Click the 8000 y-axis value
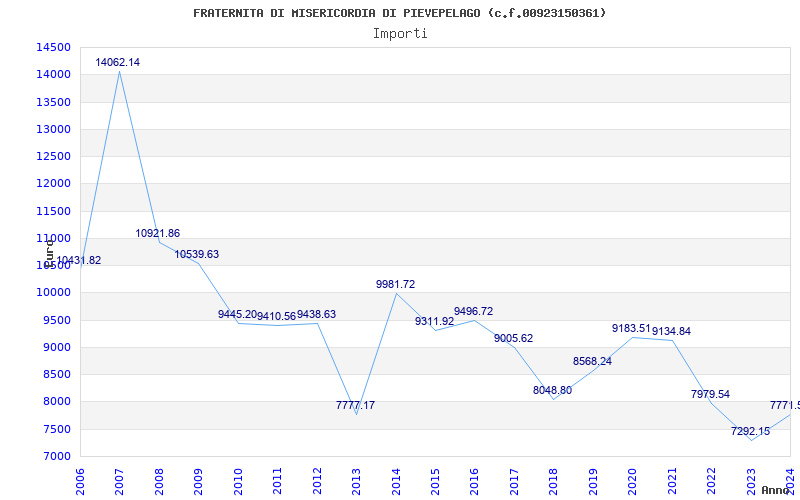This screenshot has height=500, width=800. coord(56,402)
